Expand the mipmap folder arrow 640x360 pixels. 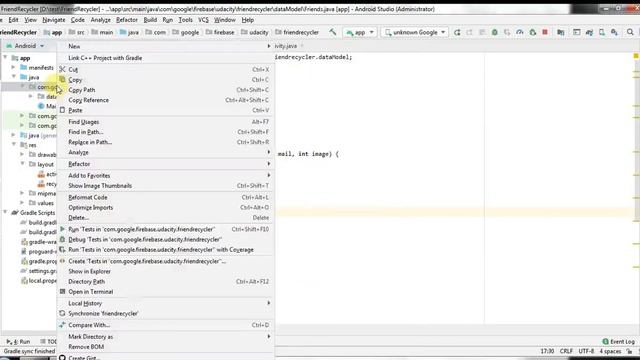pos(22,193)
